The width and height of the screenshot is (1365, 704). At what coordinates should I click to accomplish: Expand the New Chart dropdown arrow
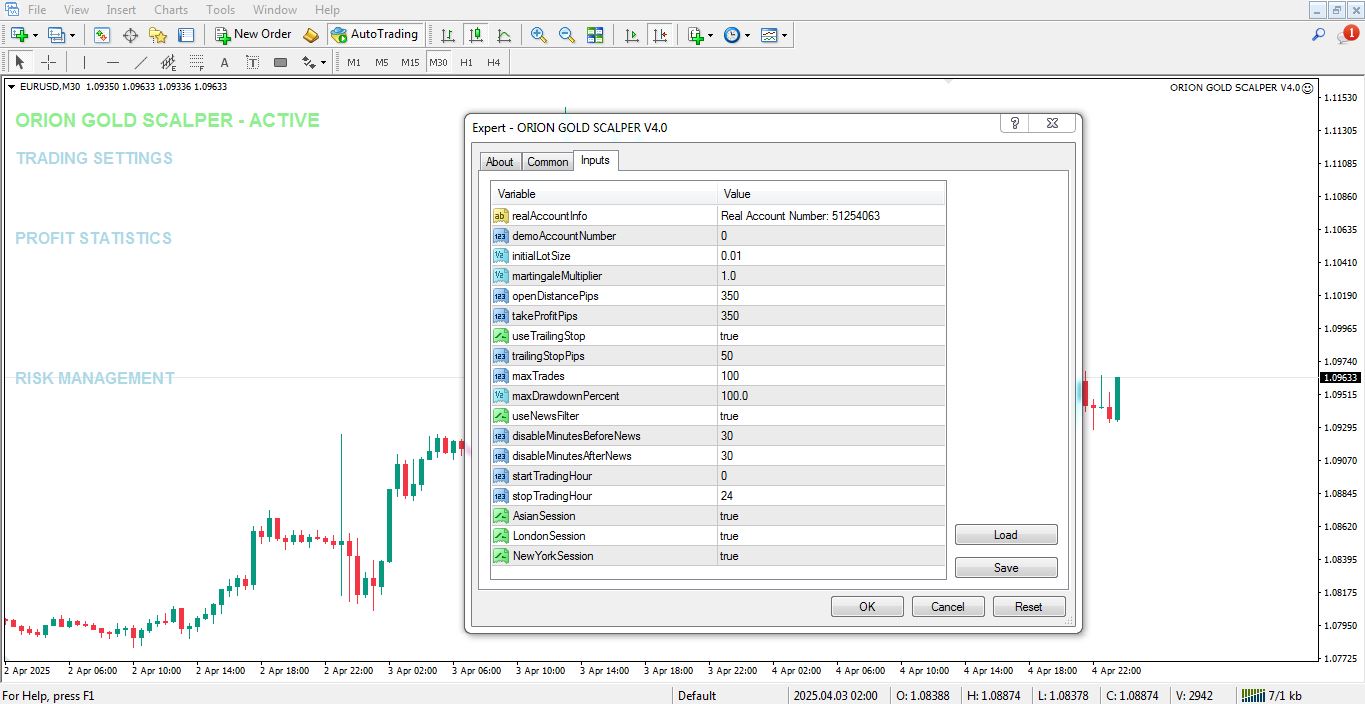click(x=35, y=35)
